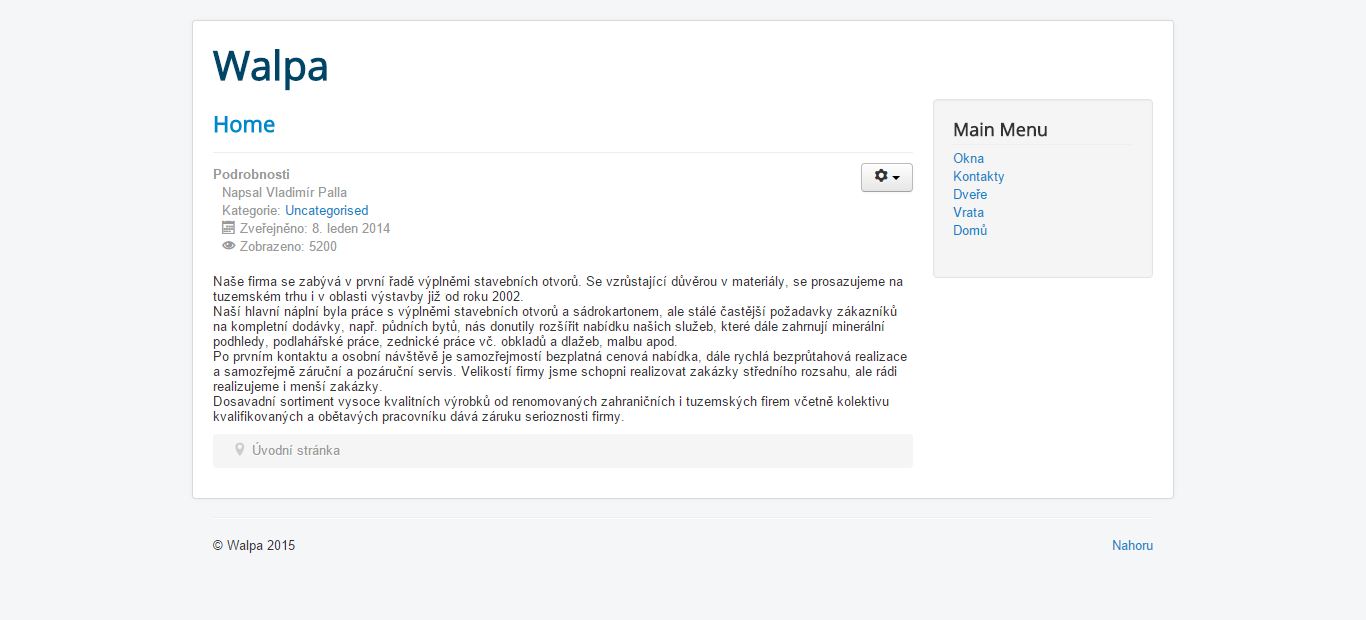Viewport: 1366px width, 620px height.
Task: Click the paragraph starting 'Dosavadní sortiment vysoce'
Action: click(x=551, y=409)
